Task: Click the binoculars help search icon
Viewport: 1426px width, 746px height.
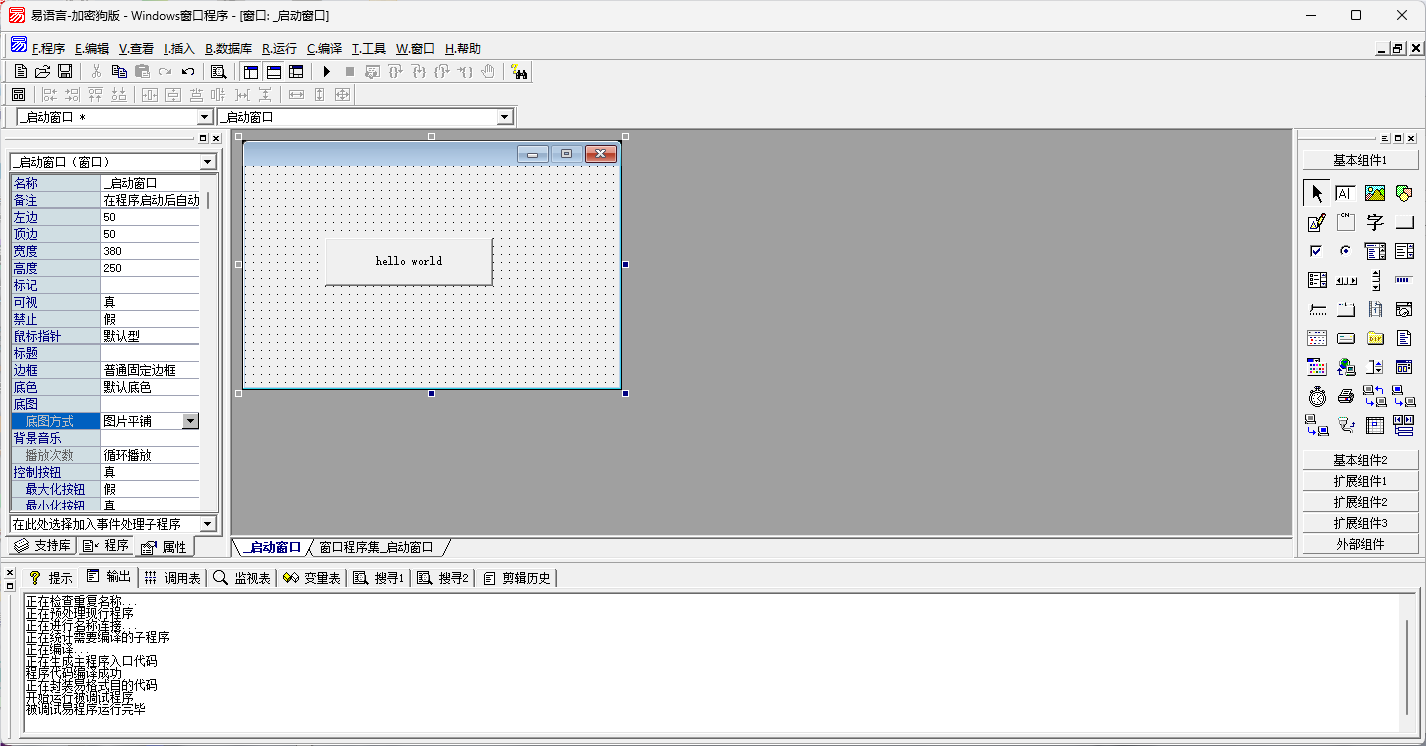Action: [x=519, y=71]
